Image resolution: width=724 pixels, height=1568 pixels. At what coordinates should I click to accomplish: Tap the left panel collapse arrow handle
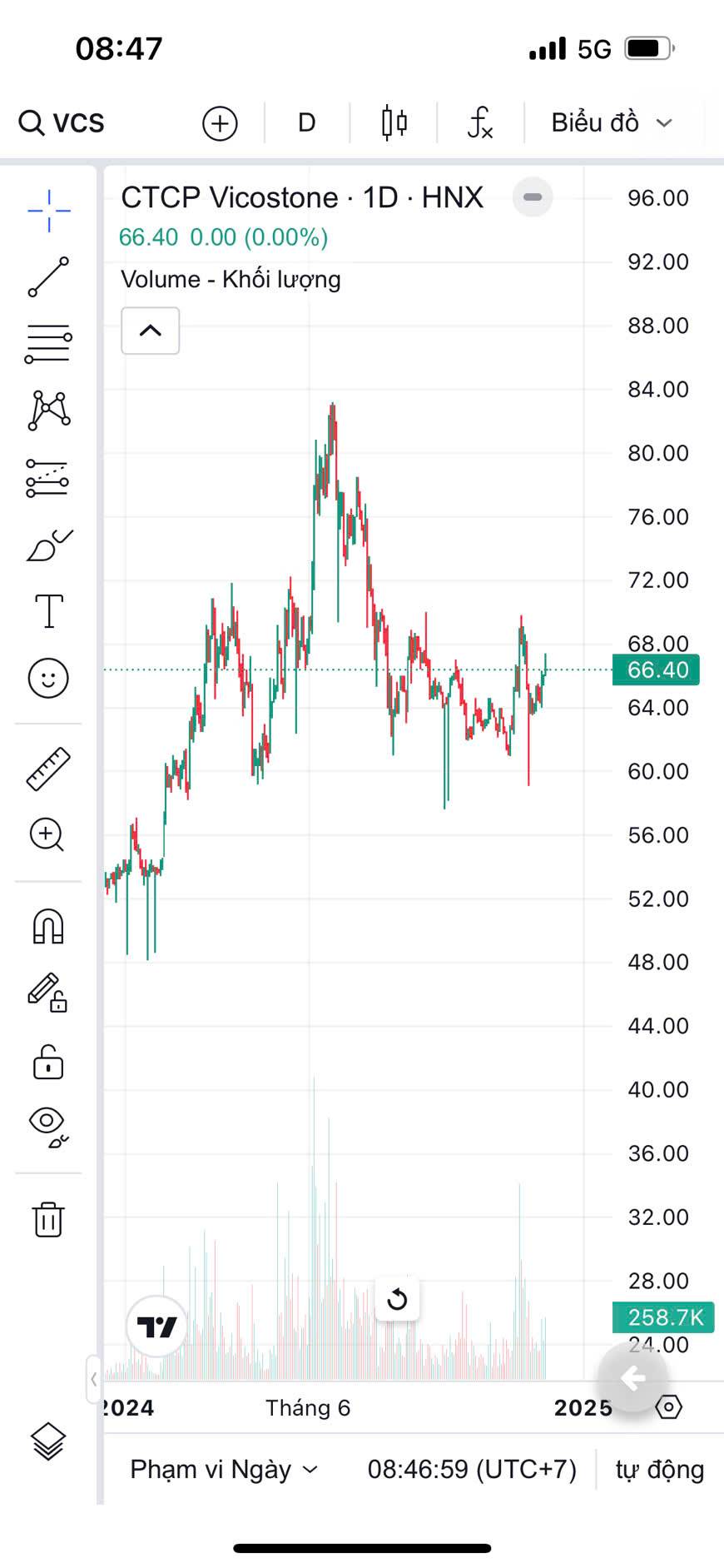(94, 1380)
